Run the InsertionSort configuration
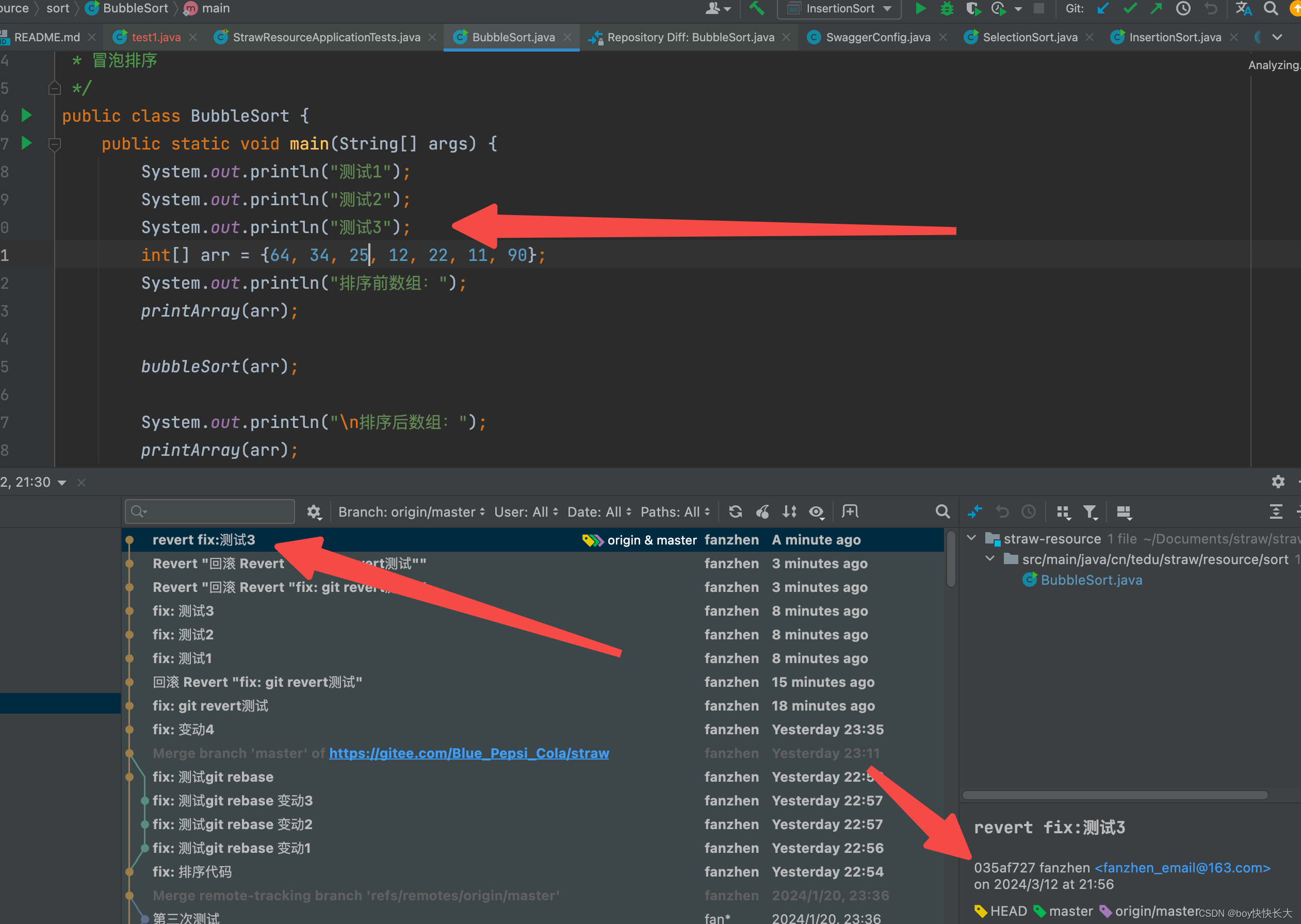 tap(920, 9)
